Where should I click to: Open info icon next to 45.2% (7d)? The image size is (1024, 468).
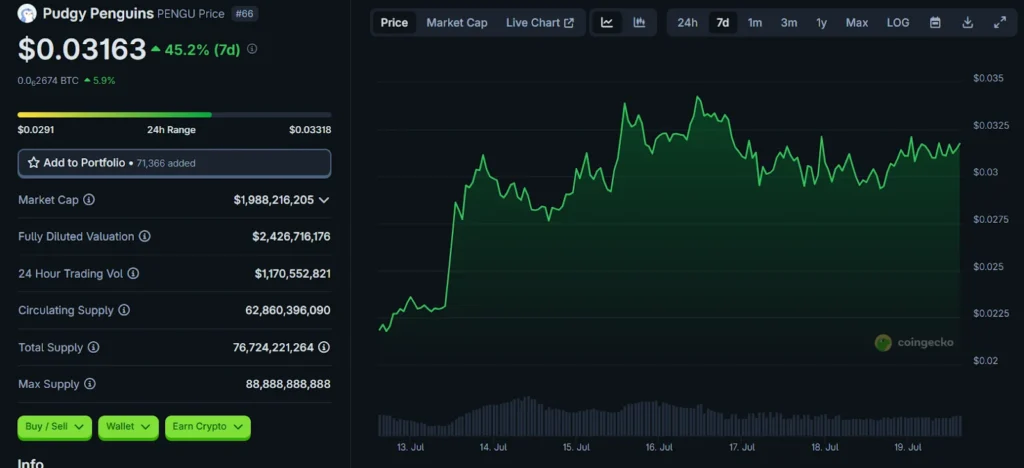[252, 49]
